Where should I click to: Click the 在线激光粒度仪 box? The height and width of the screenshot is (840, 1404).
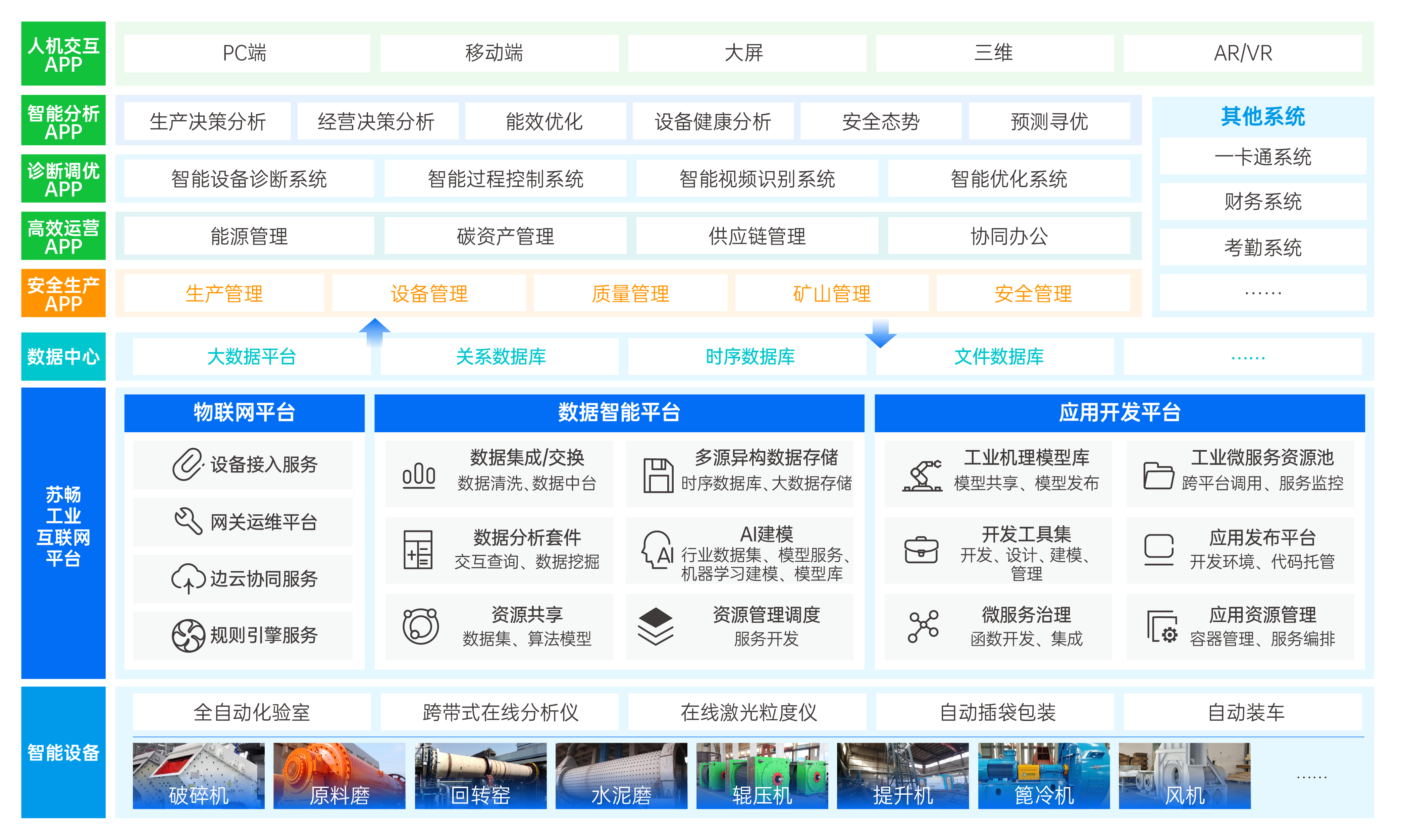pos(747,712)
